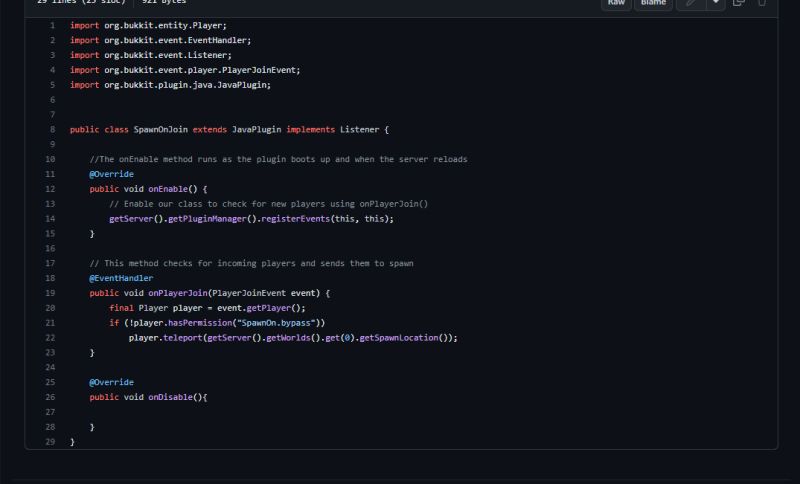The width and height of the screenshot is (800, 484).
Task: Edit this file with the pencil icon
Action: point(691,3)
